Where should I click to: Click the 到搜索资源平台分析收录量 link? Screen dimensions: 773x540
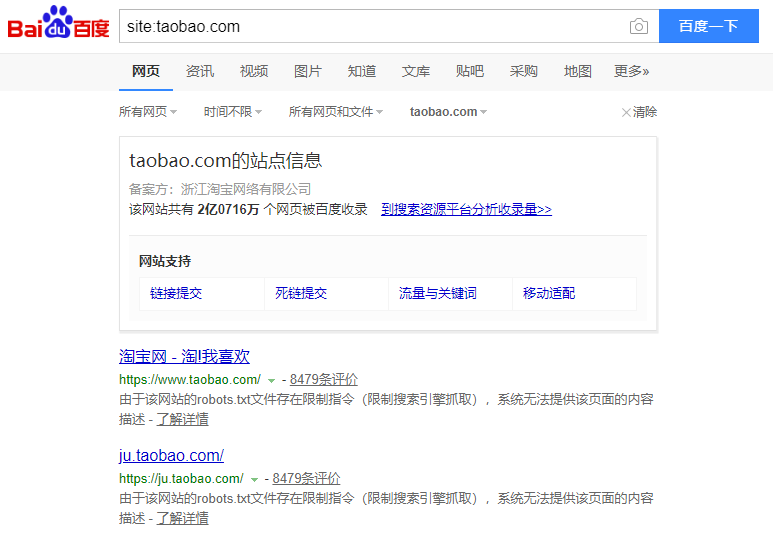(x=466, y=209)
